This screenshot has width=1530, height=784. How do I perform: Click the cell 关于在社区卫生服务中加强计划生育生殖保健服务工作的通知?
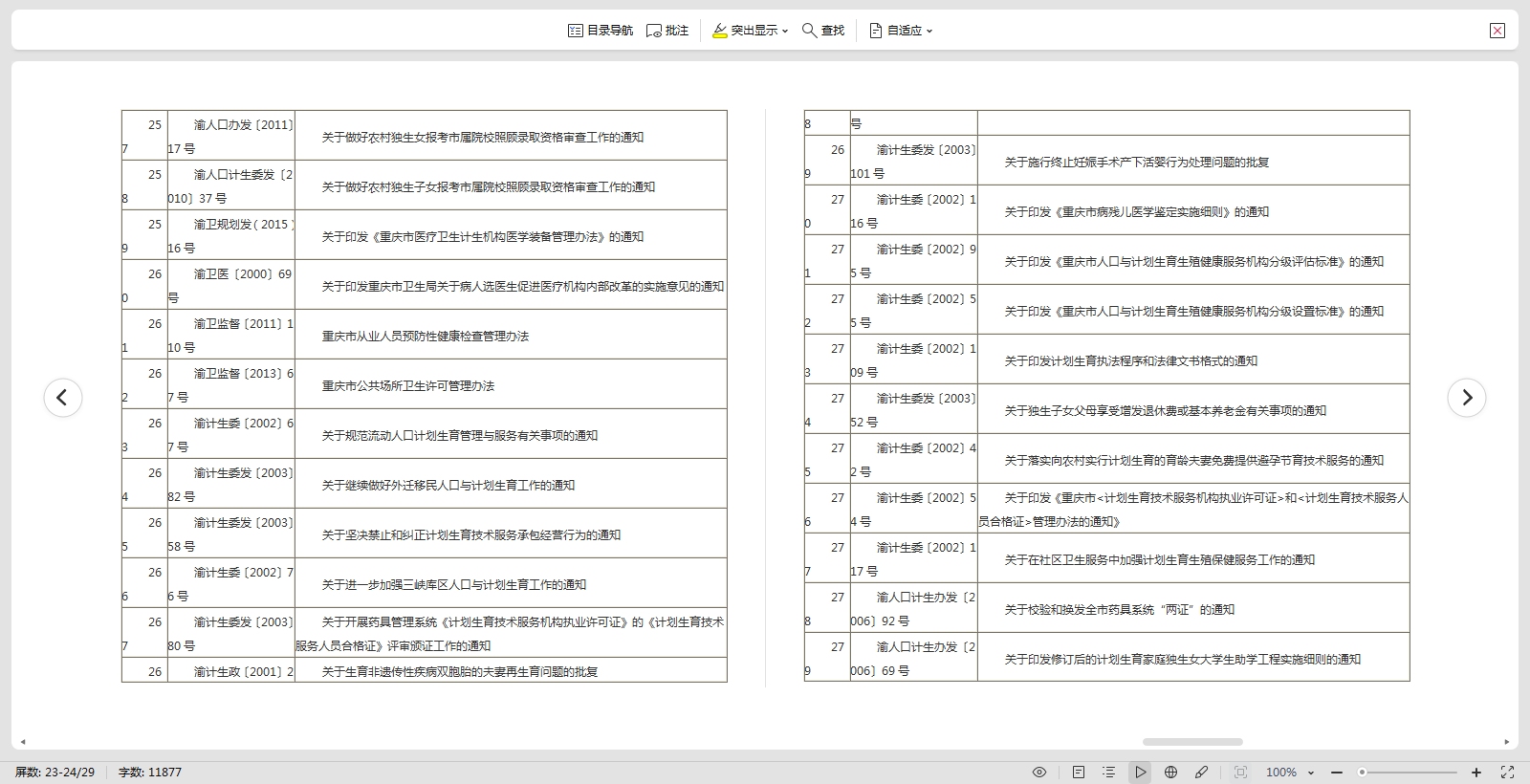pyautogui.click(x=1193, y=558)
